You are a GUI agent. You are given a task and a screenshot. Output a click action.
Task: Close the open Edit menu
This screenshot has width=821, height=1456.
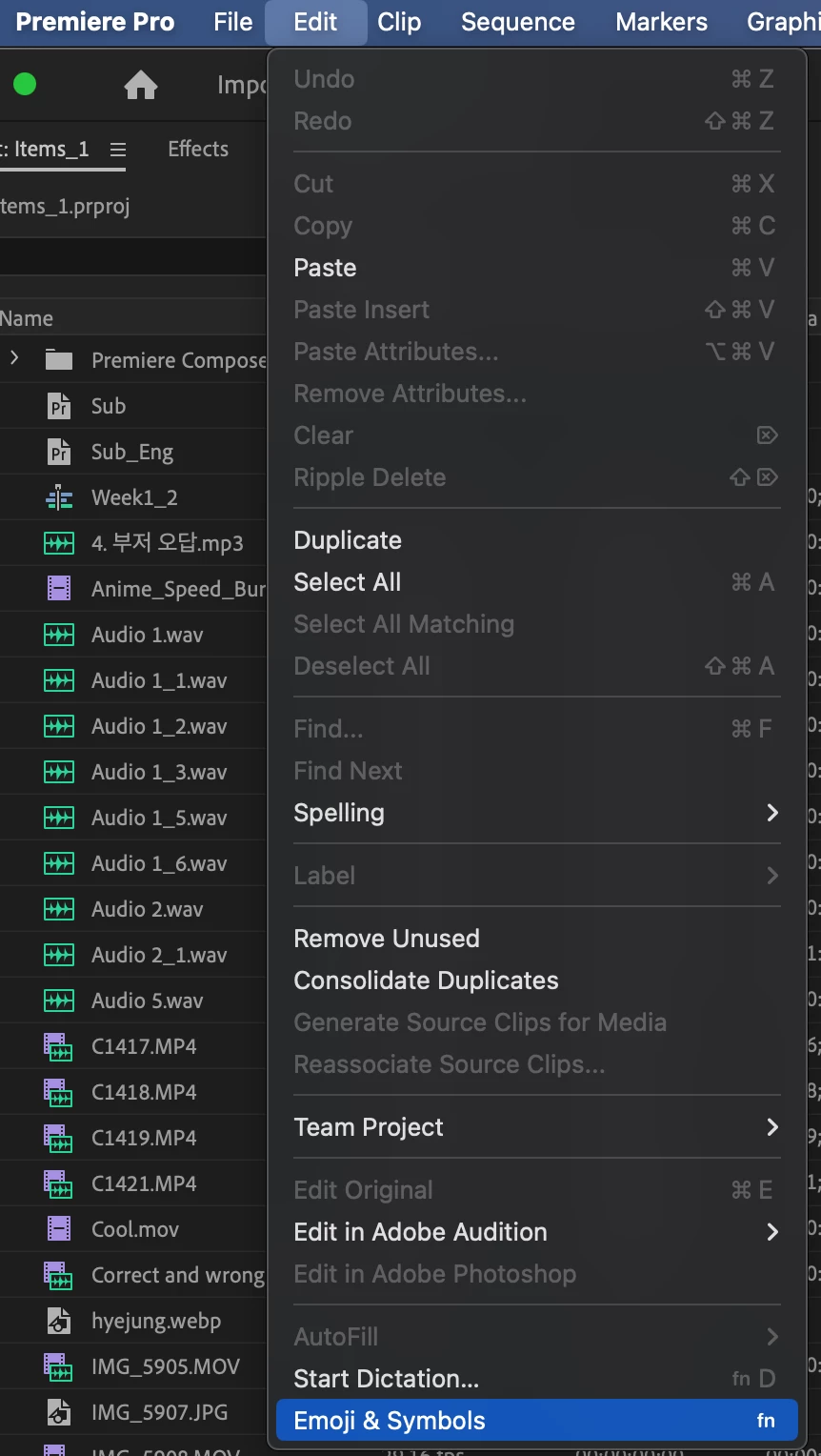(x=315, y=22)
